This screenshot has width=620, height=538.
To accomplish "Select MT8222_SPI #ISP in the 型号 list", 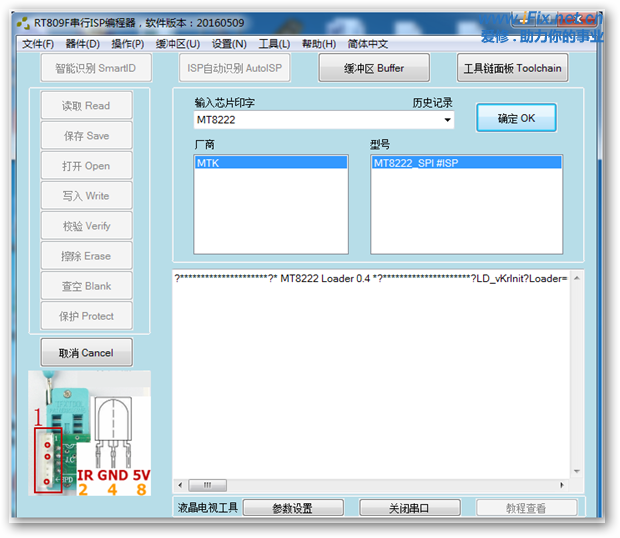I will [x=466, y=162].
